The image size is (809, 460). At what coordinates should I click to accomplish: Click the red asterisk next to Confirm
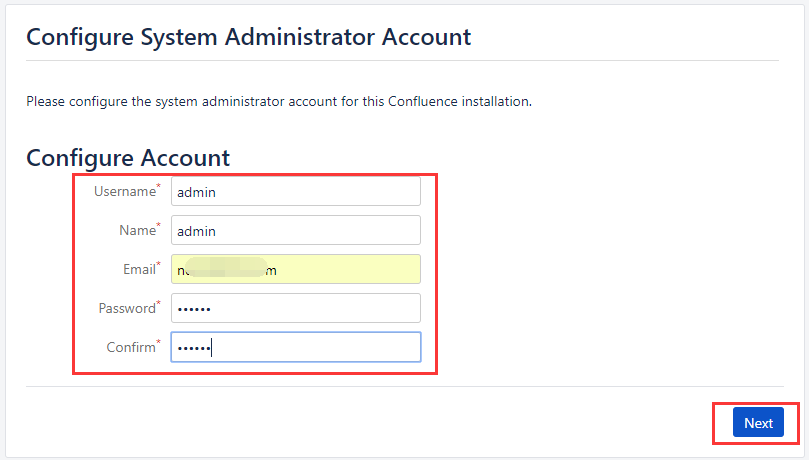158,342
